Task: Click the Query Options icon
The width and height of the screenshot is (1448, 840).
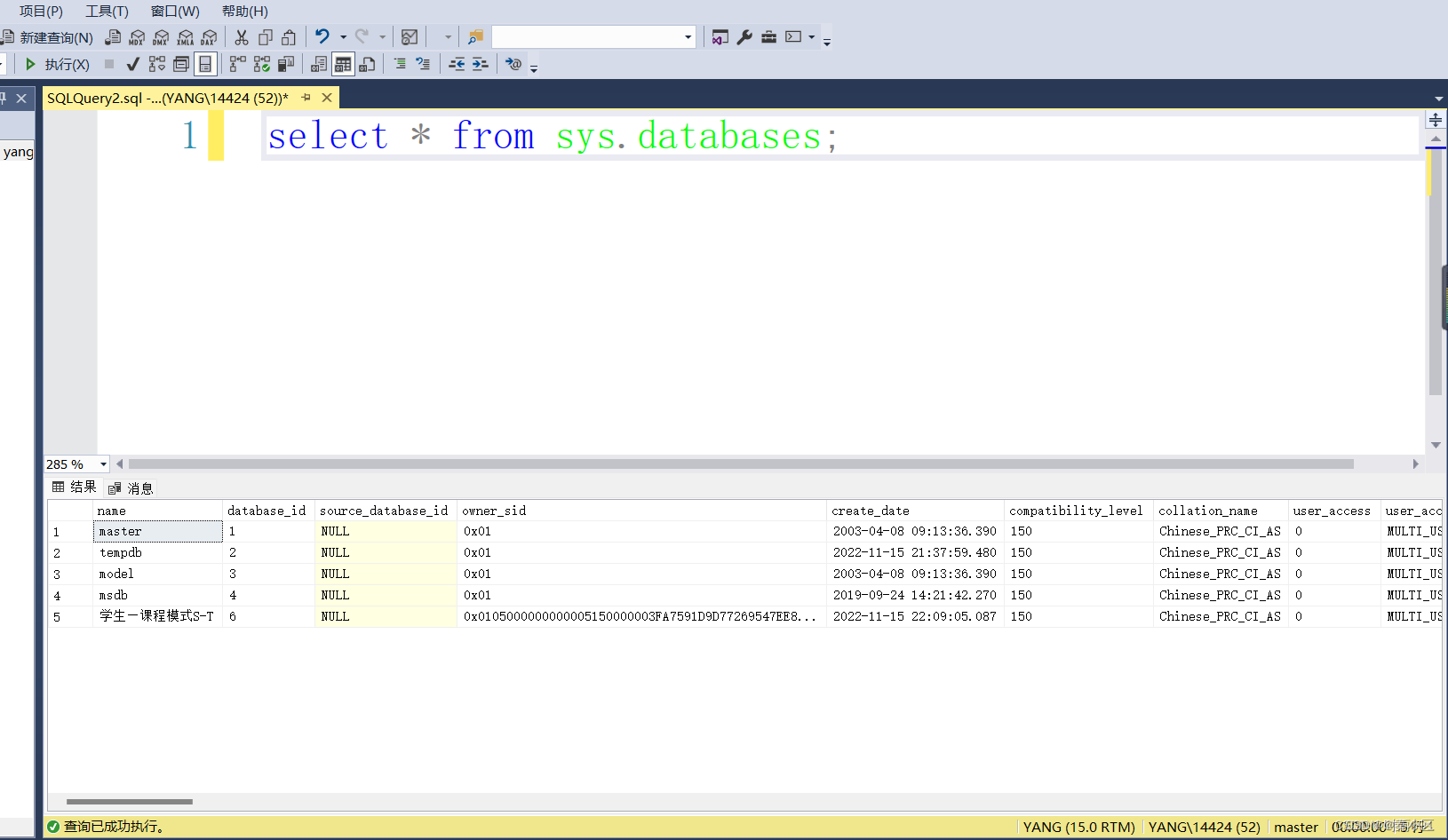Action: pos(181,64)
